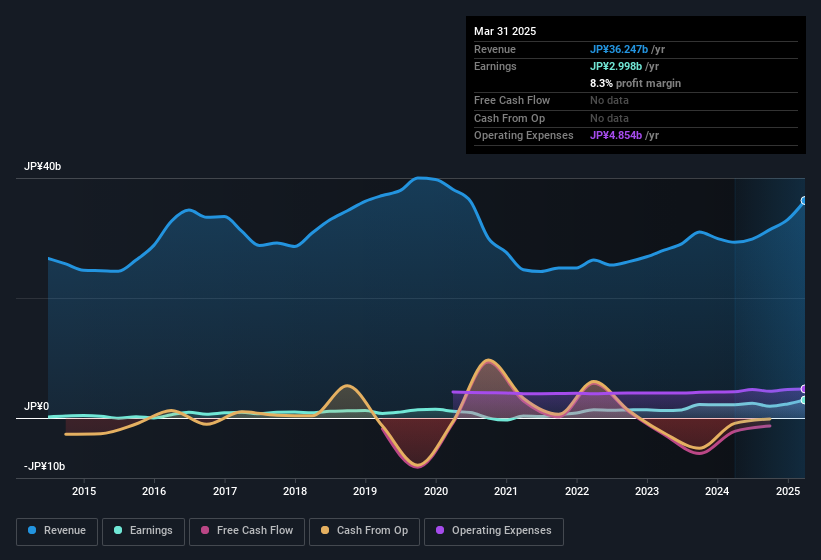This screenshot has height=560, width=821.
Task: Click the JP¥4.854b operating expenses value
Action: [616, 136]
